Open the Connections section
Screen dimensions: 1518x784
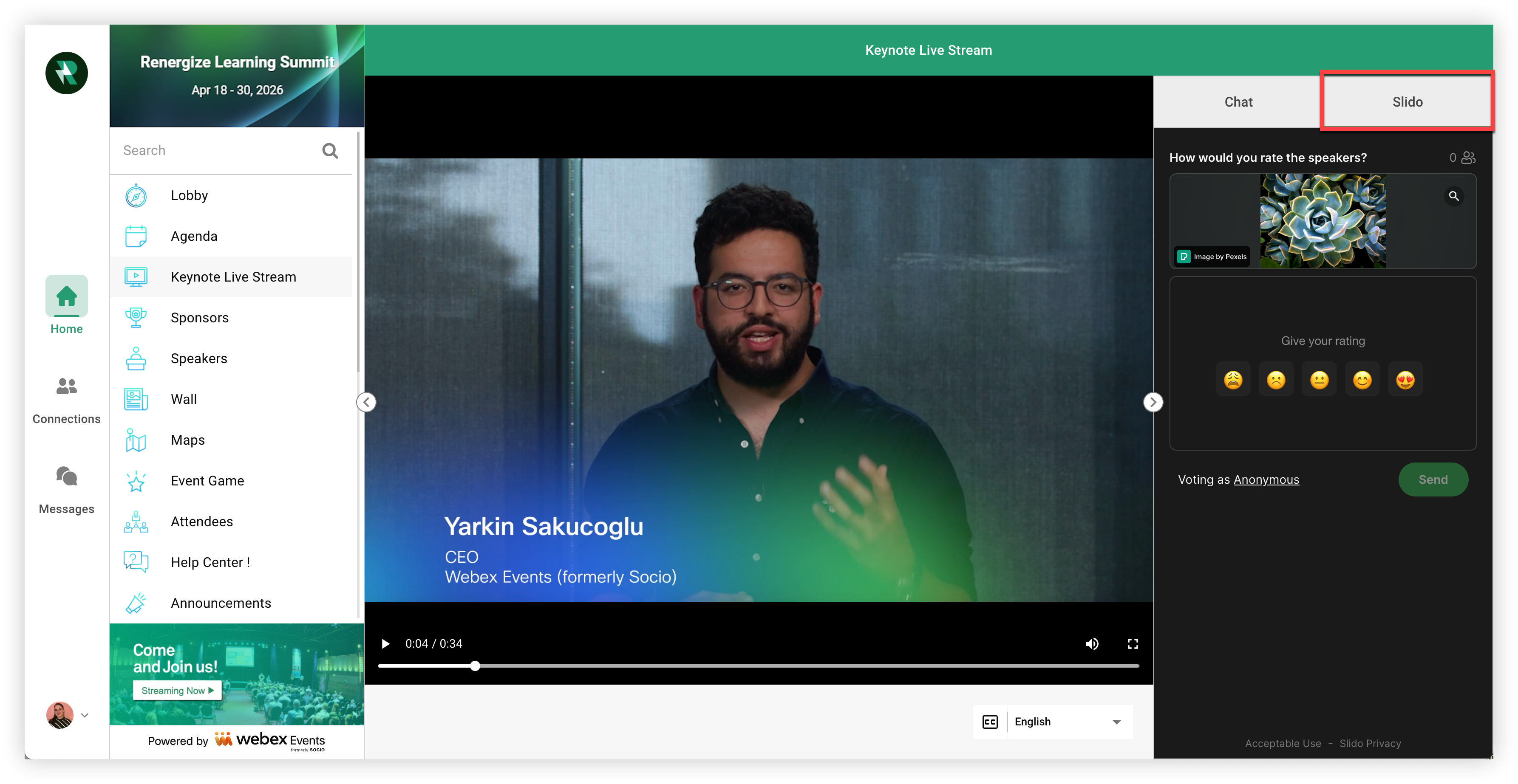click(x=67, y=400)
